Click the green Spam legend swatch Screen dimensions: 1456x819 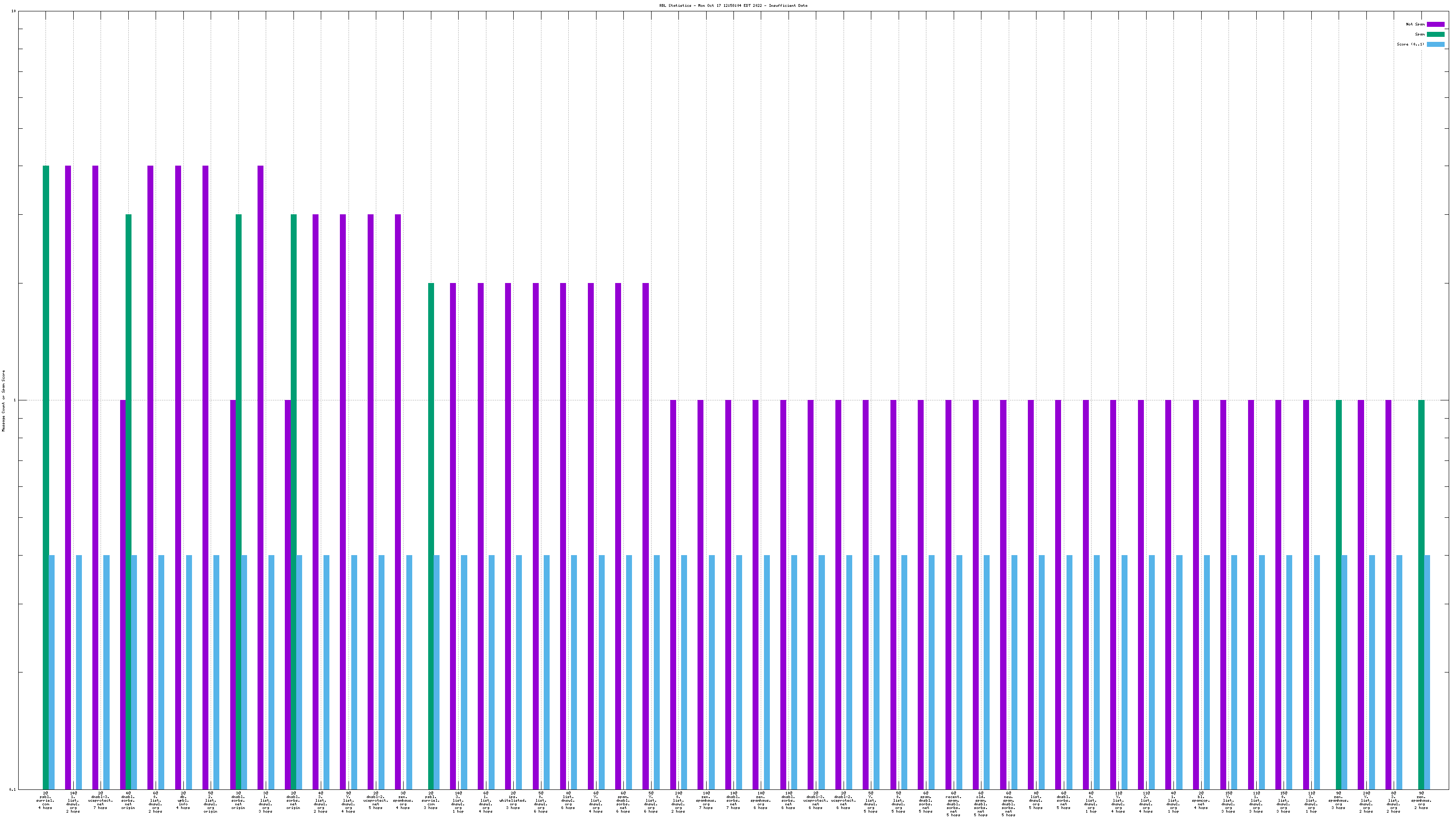pos(1435,35)
